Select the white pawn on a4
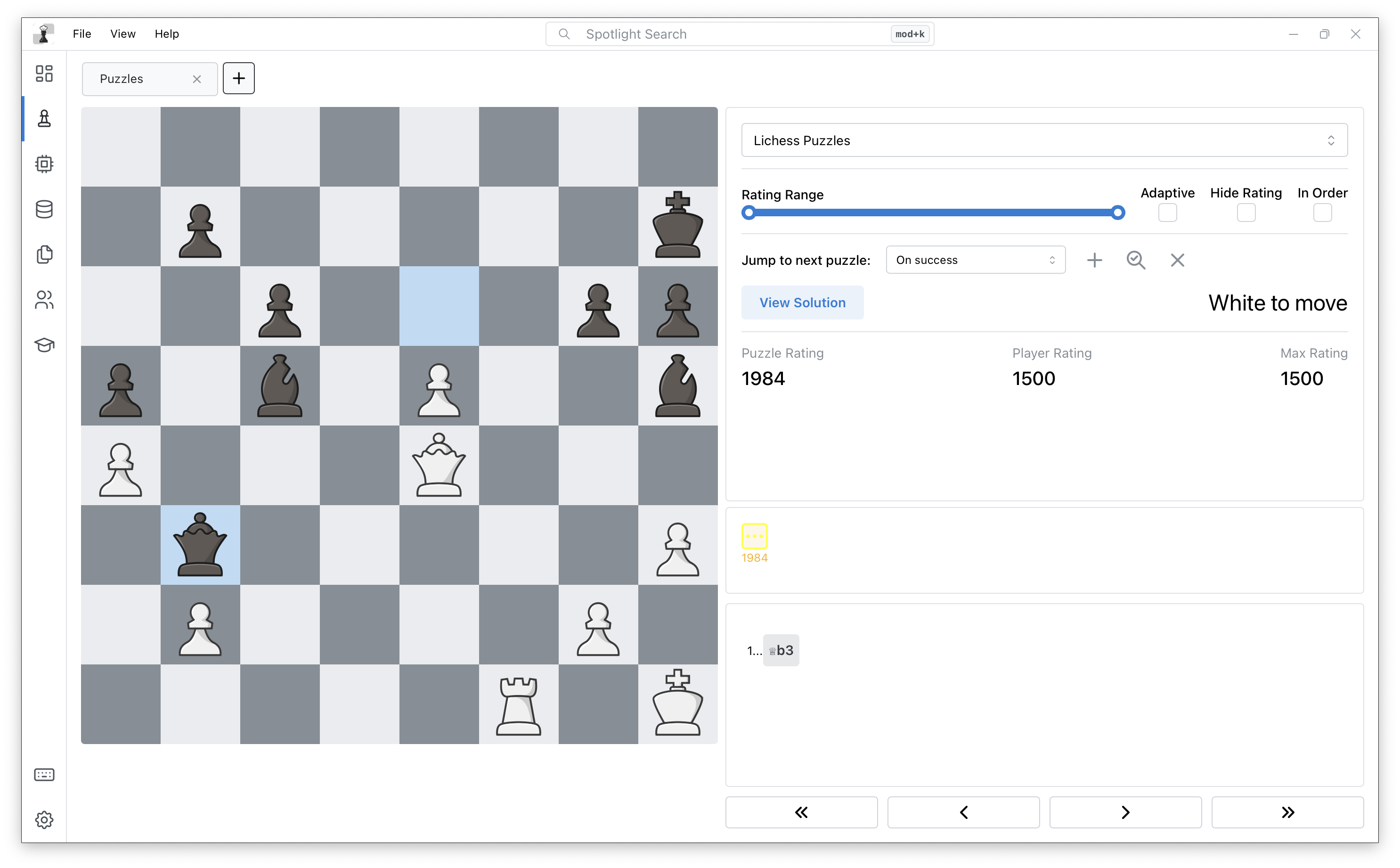This screenshot has height=868, width=1400. (121, 470)
